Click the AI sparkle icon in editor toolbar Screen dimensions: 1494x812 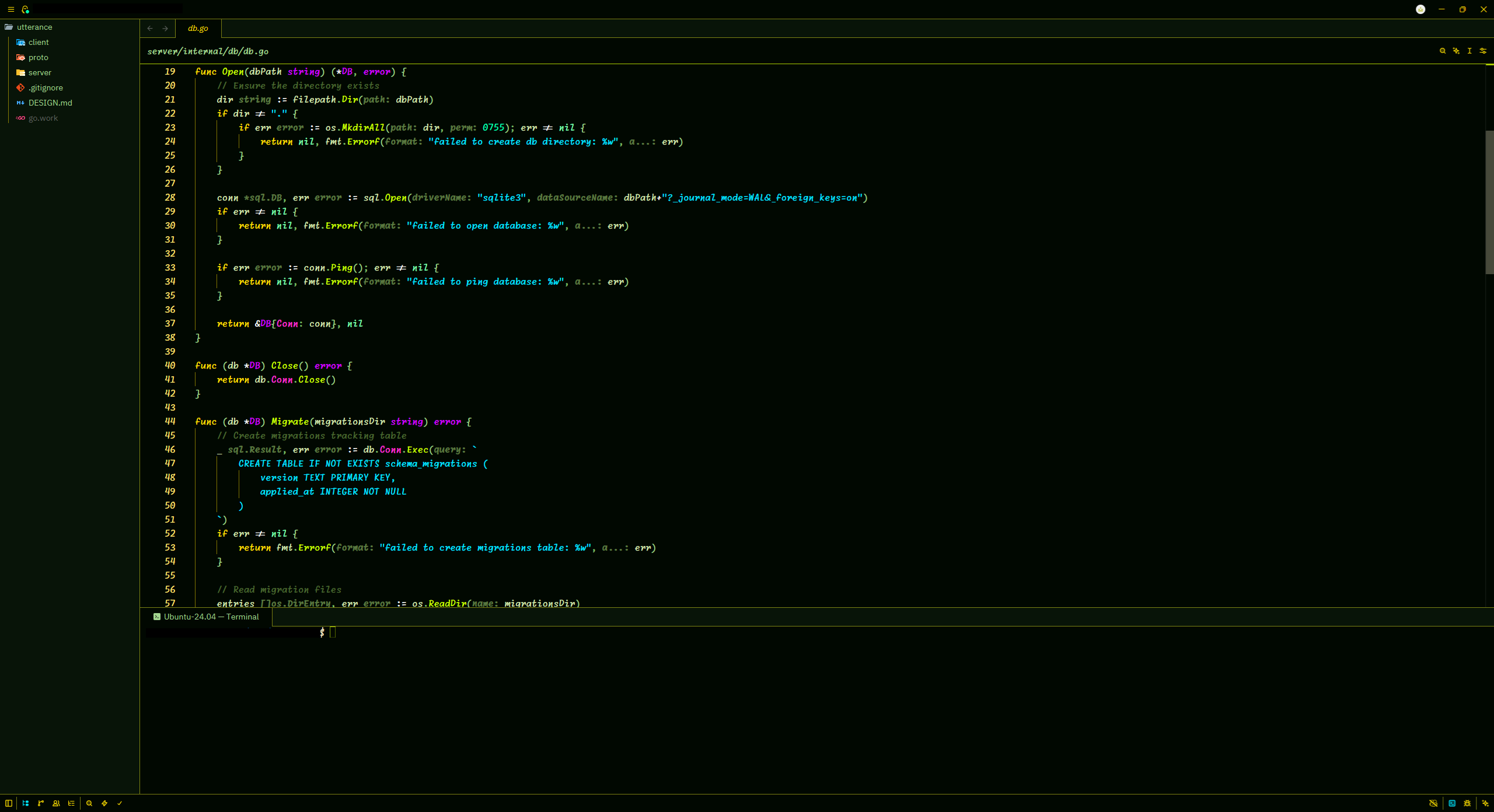click(1456, 51)
